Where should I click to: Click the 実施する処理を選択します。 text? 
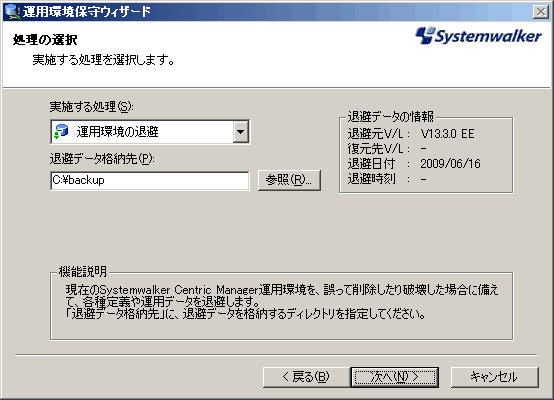click(104, 60)
